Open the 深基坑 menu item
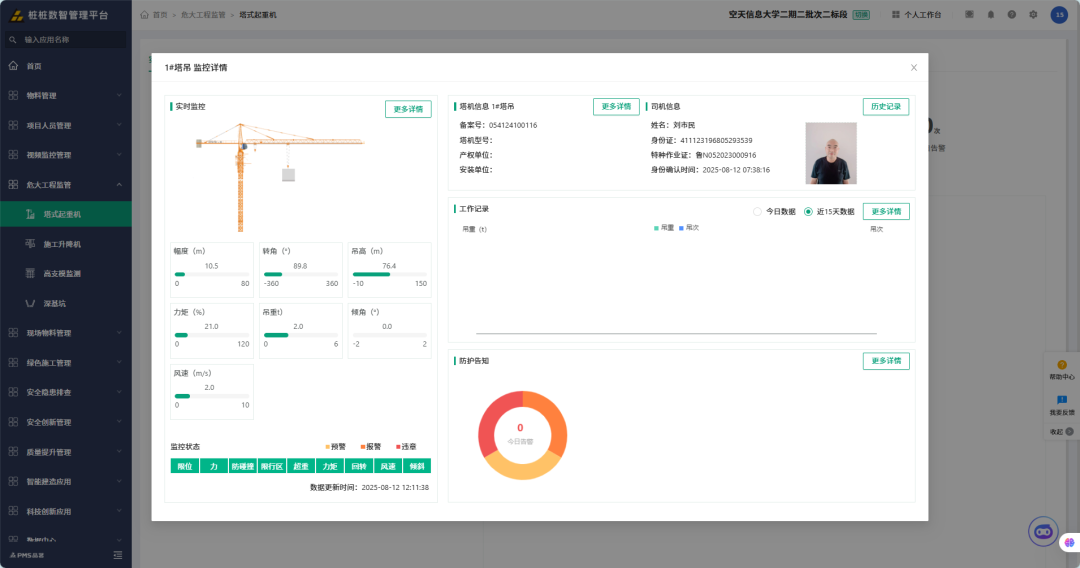This screenshot has width=1080, height=568. [x=65, y=303]
